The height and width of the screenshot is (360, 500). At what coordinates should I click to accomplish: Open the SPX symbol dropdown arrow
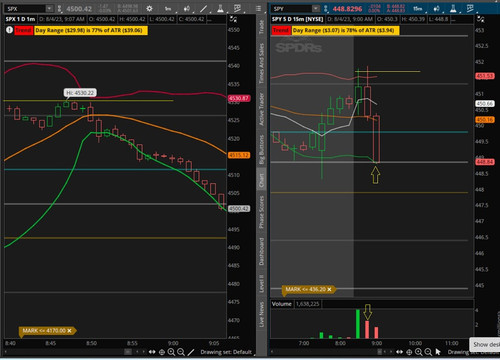(x=49, y=9)
